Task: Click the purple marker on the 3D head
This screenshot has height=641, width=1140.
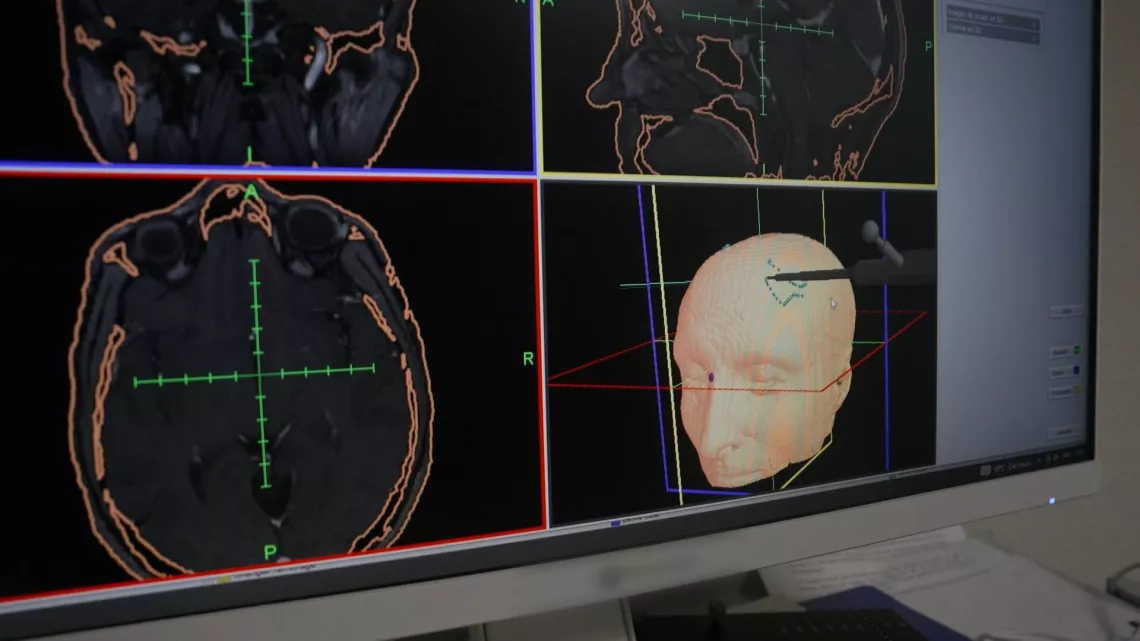Action: coord(711,377)
